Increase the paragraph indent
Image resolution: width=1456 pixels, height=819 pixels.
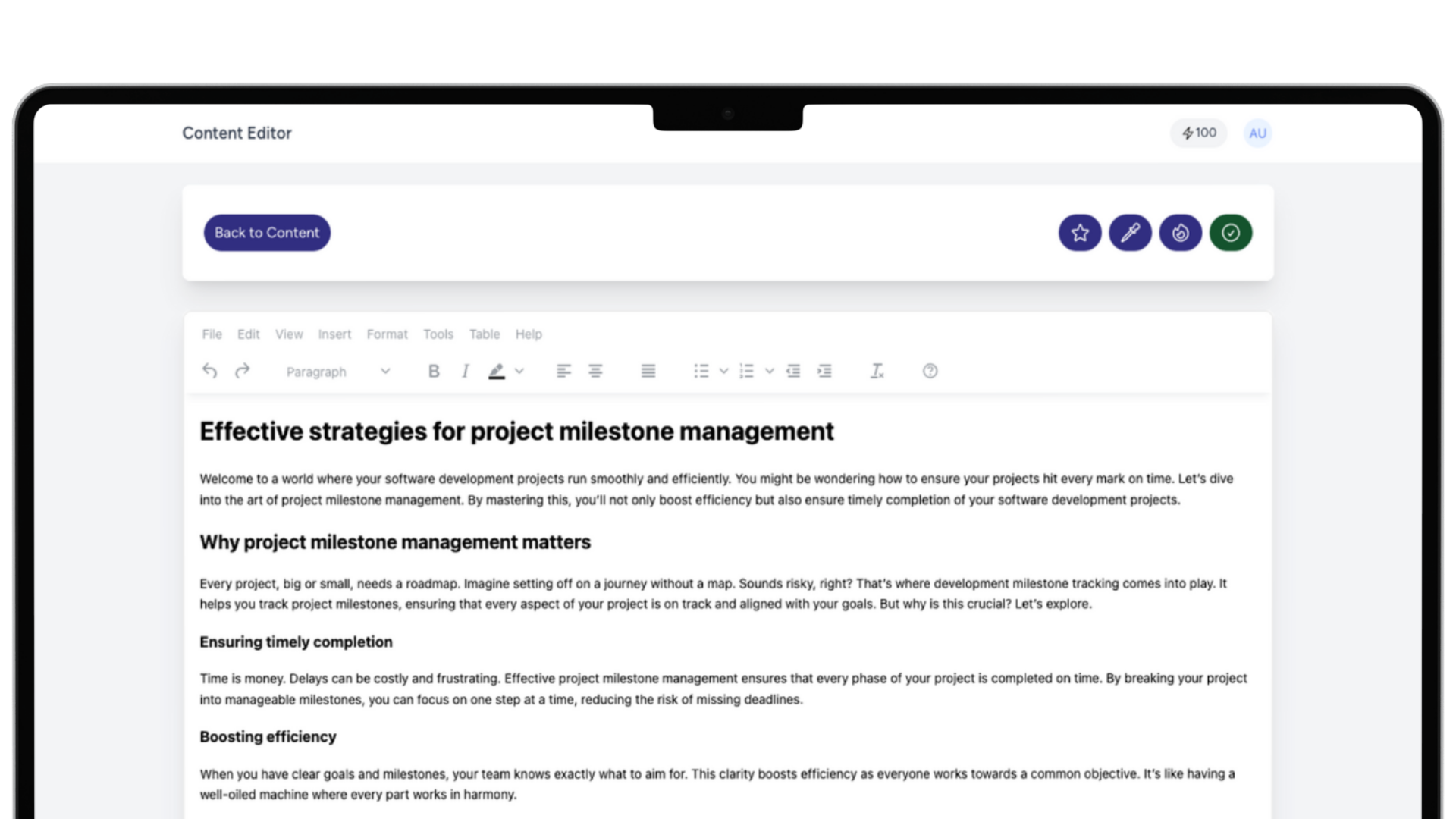tap(824, 371)
